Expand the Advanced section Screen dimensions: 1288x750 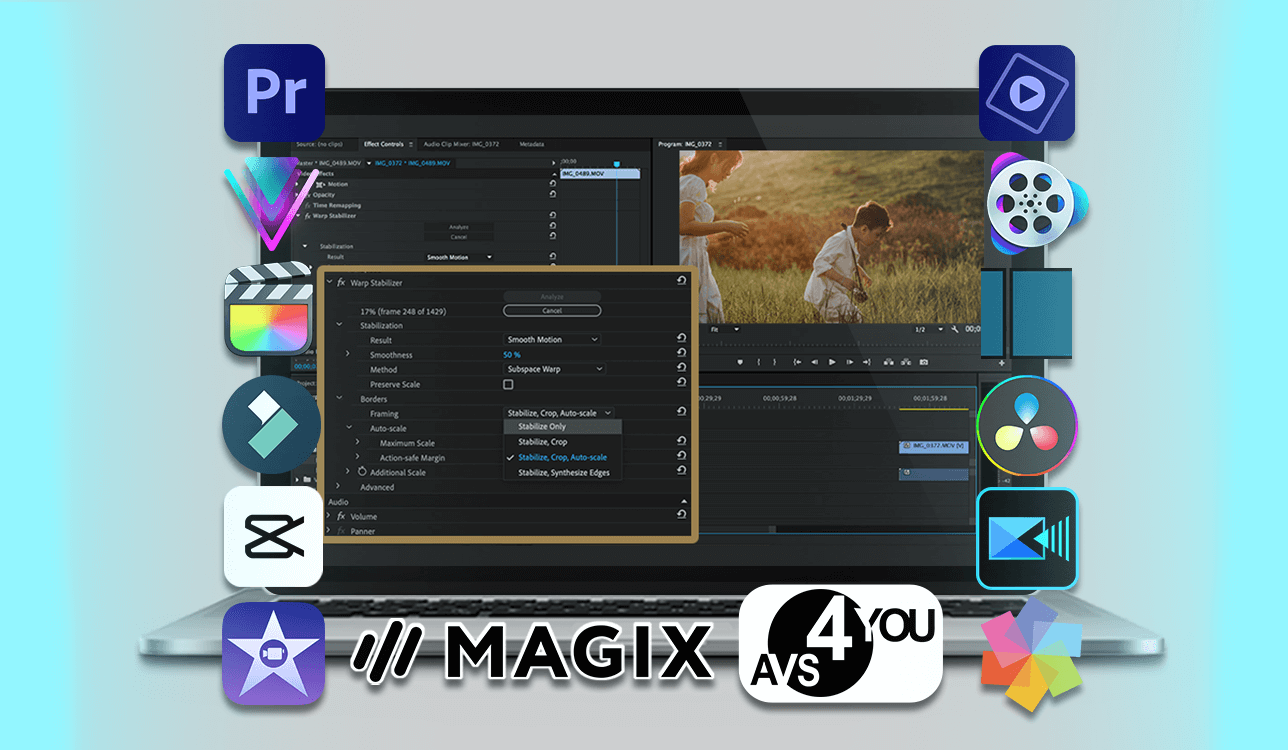[x=338, y=486]
